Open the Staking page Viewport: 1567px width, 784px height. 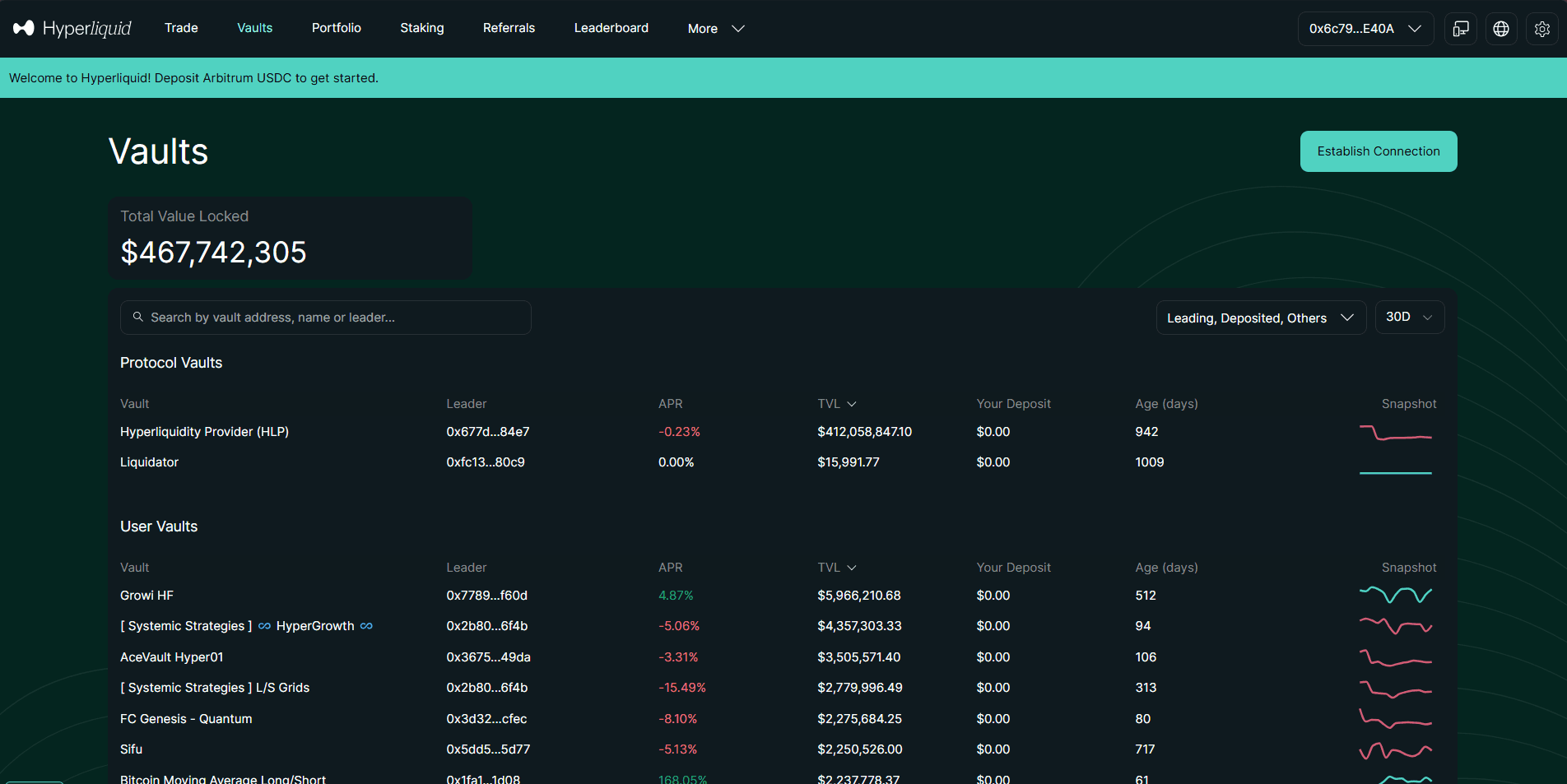point(421,28)
